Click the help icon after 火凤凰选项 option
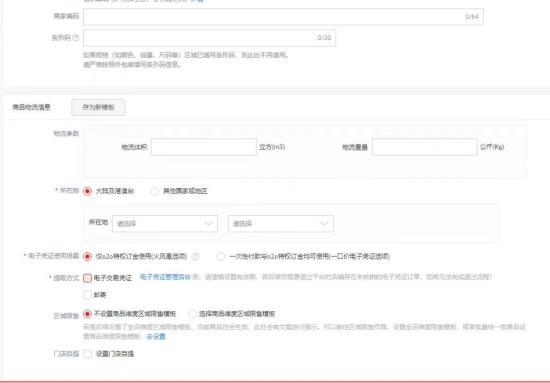The height and width of the screenshot is (383, 550). 195,257
